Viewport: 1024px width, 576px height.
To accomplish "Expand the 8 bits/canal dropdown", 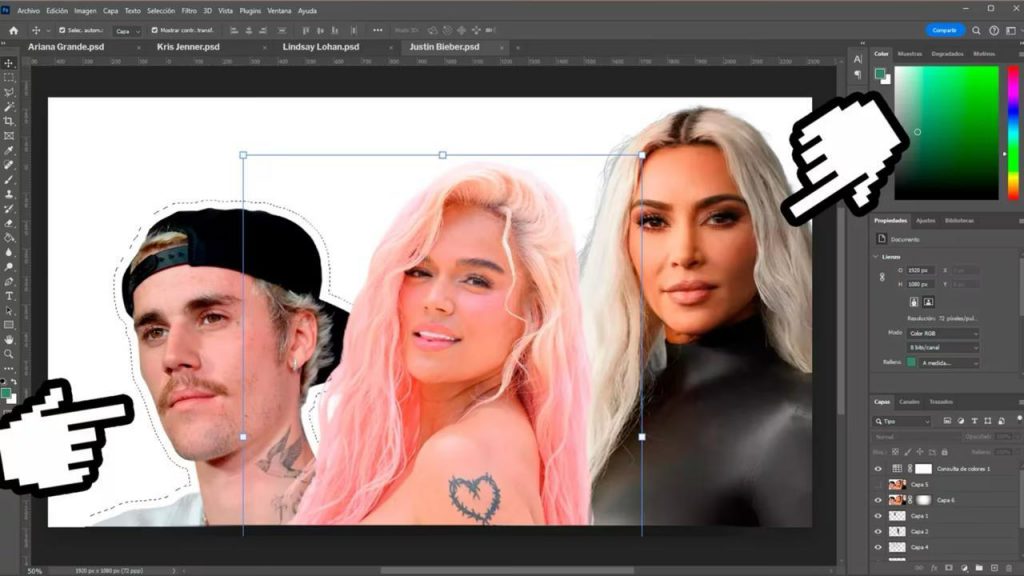I will click(x=943, y=347).
